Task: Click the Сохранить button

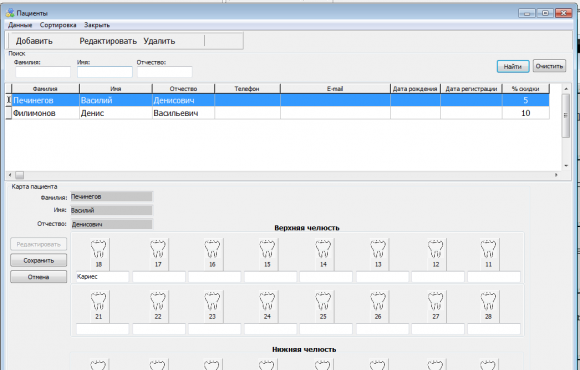Action: pyautogui.click(x=38, y=260)
